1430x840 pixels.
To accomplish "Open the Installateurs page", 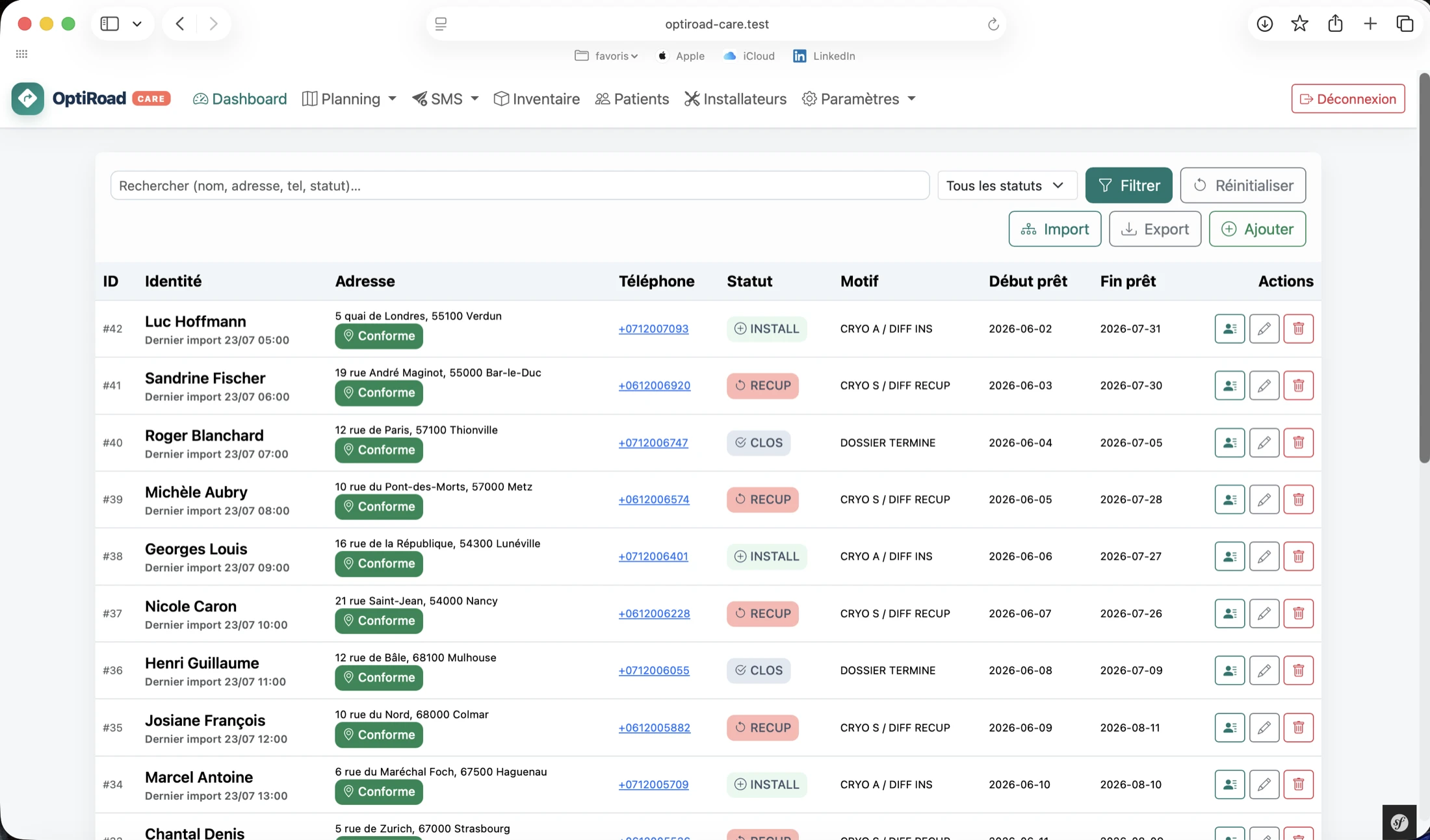I will tap(735, 99).
